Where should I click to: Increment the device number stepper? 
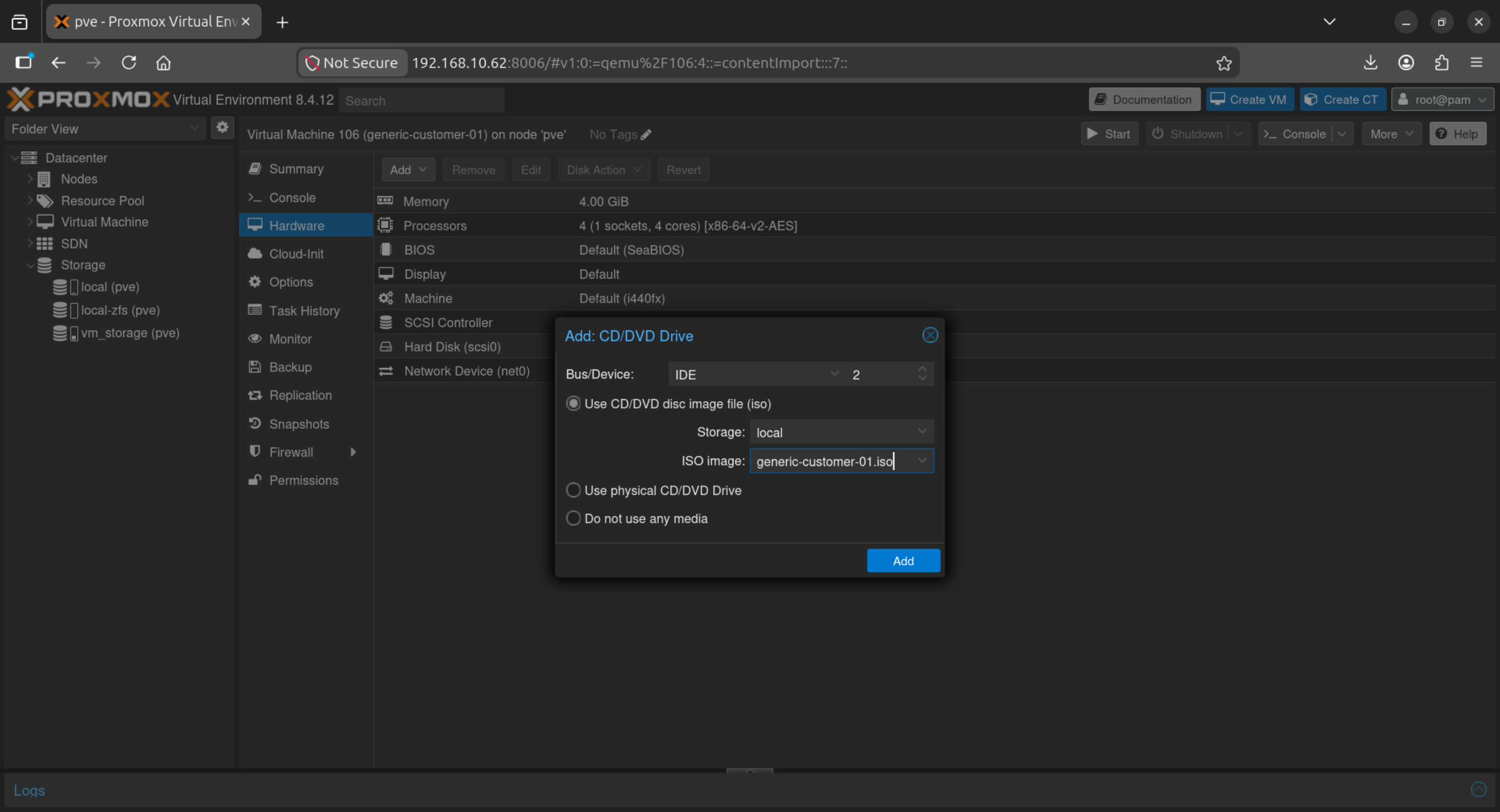coord(922,368)
